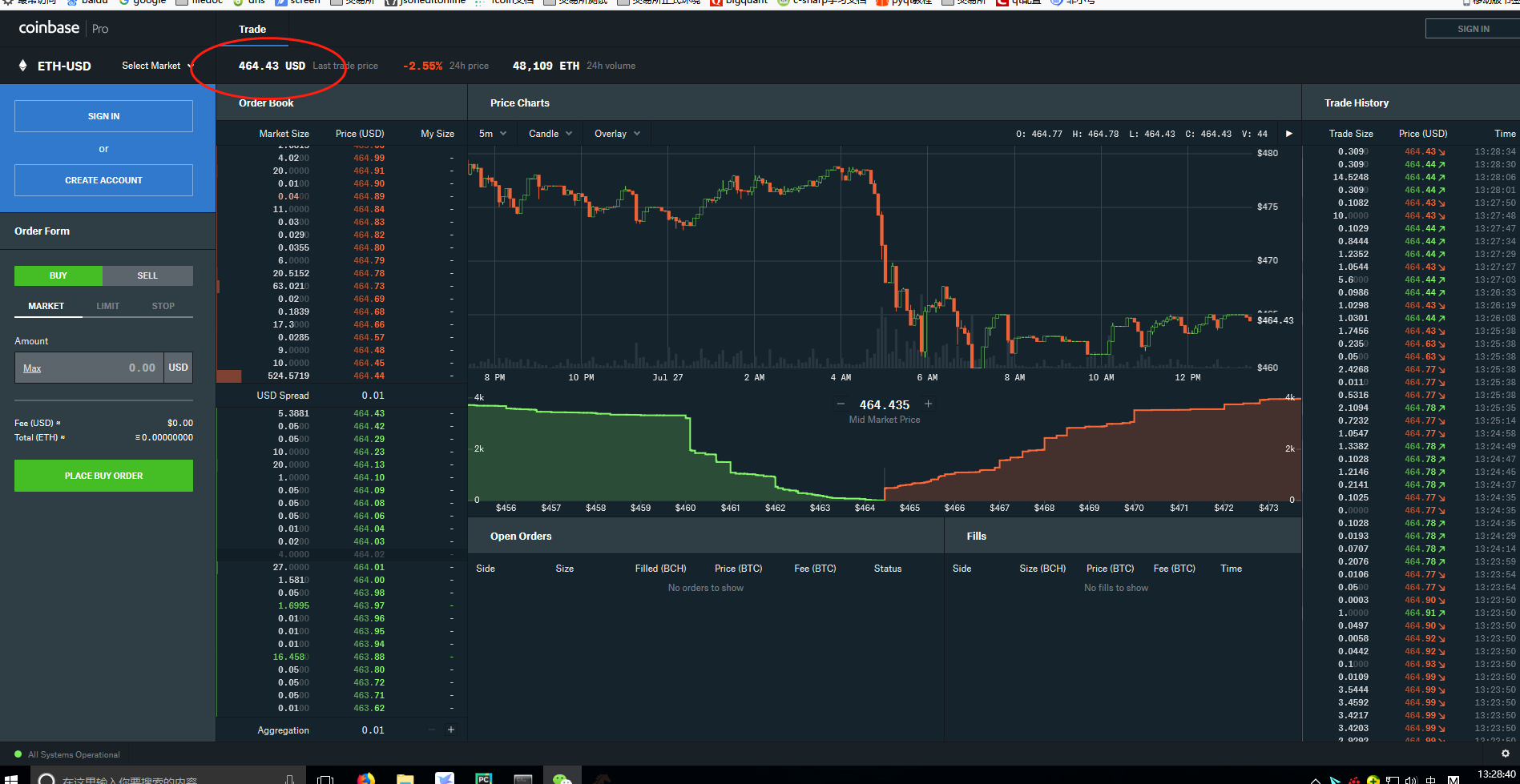Click trade history row with size 14.5248

pyautogui.click(x=1411, y=177)
